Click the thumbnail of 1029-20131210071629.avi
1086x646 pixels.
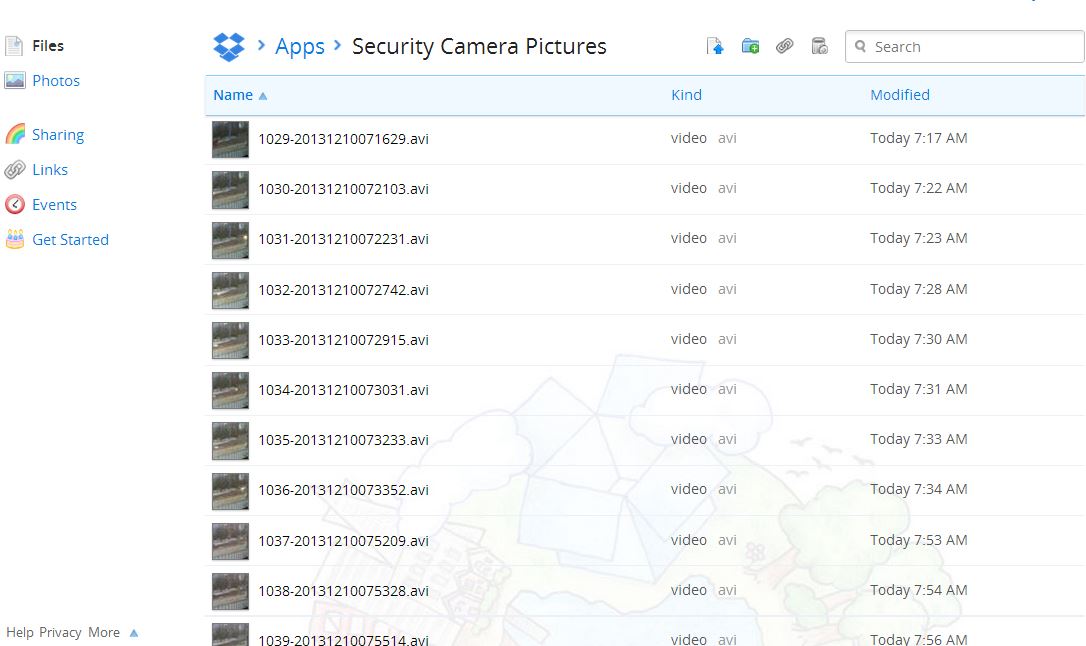click(229, 138)
